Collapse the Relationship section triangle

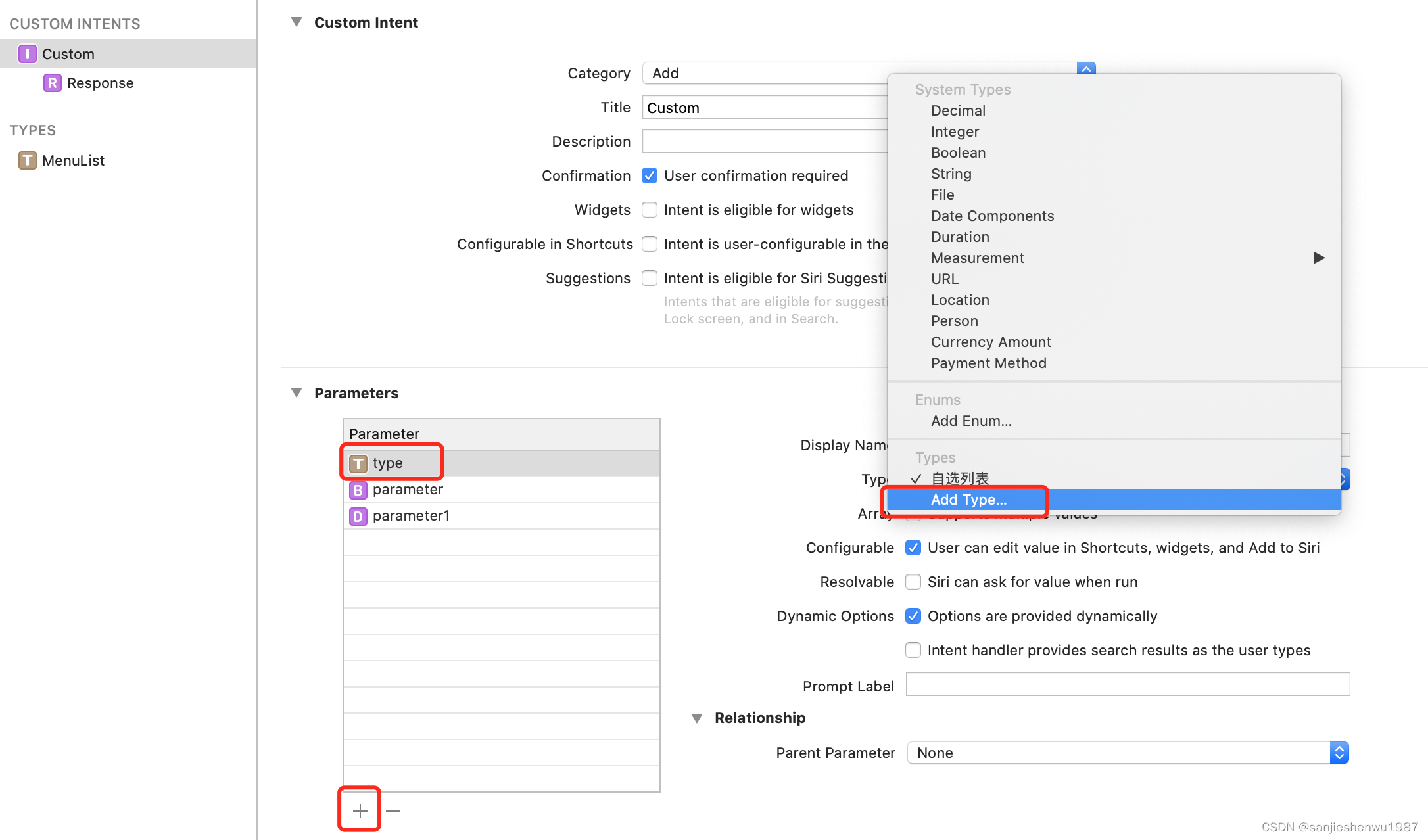[x=697, y=718]
